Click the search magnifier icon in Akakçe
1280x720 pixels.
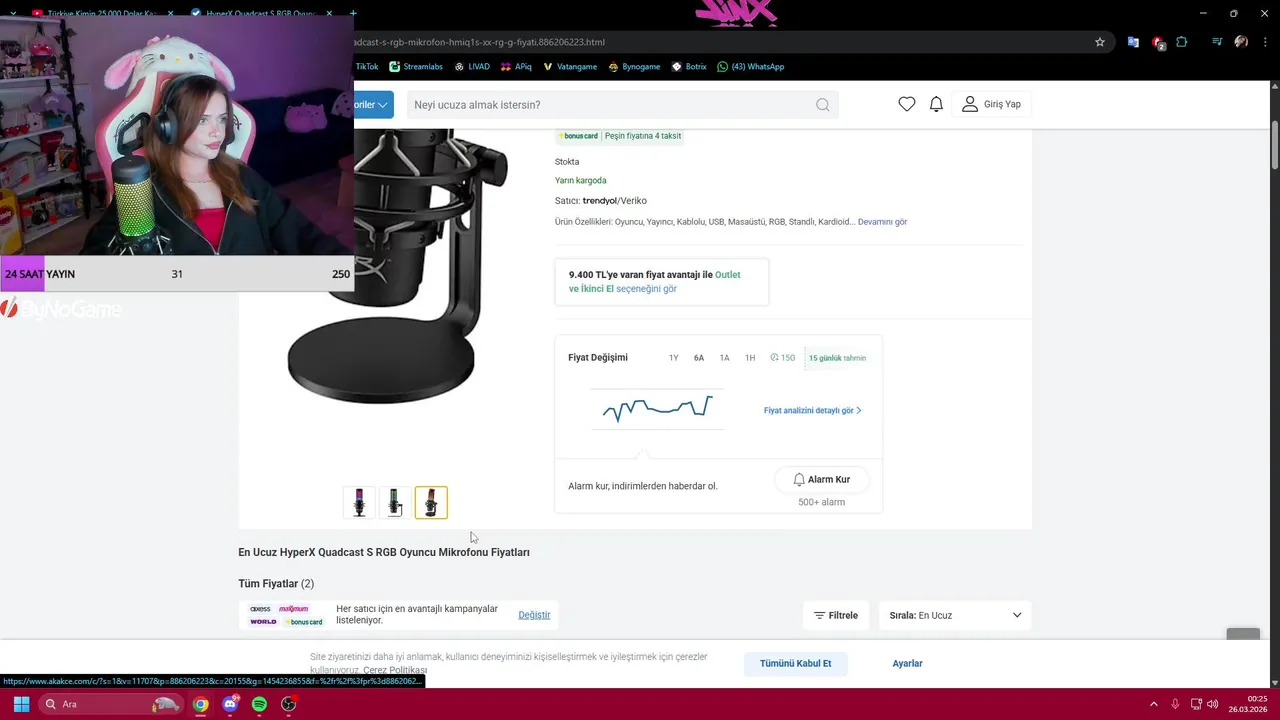[822, 105]
